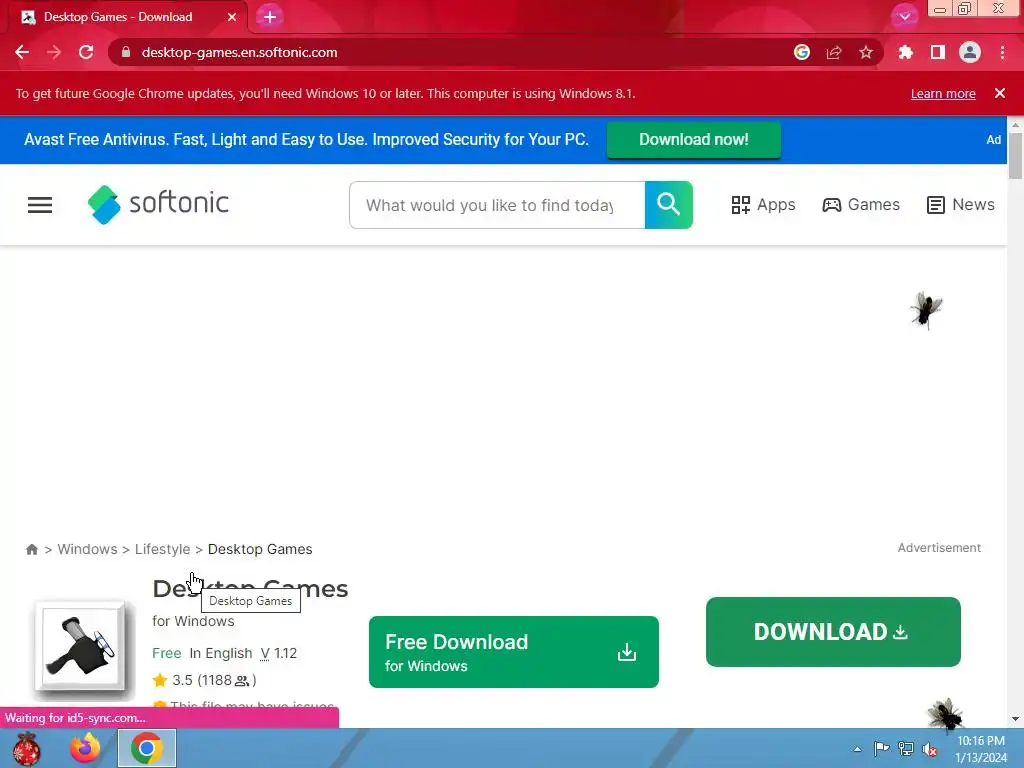
Task: Open the Chrome three-dot menu
Action: 1002,52
